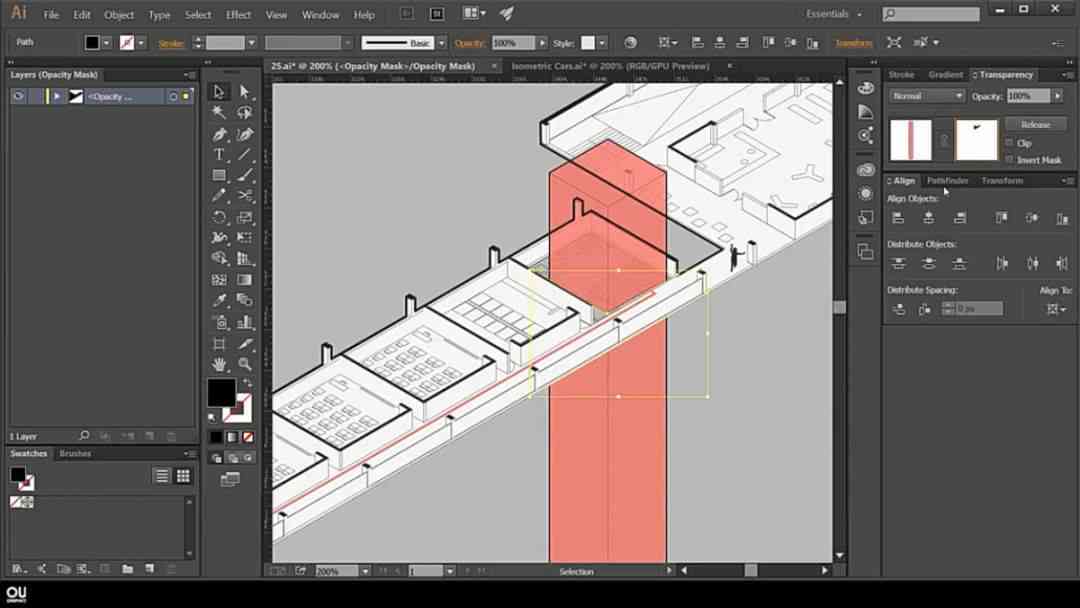
Task: Click the Transform link in control bar
Action: tap(853, 43)
